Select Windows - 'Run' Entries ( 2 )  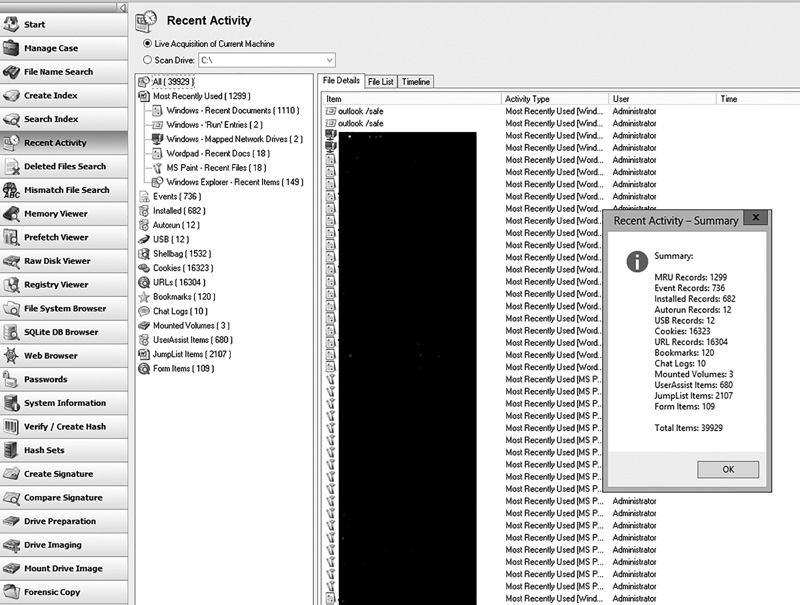[214, 124]
